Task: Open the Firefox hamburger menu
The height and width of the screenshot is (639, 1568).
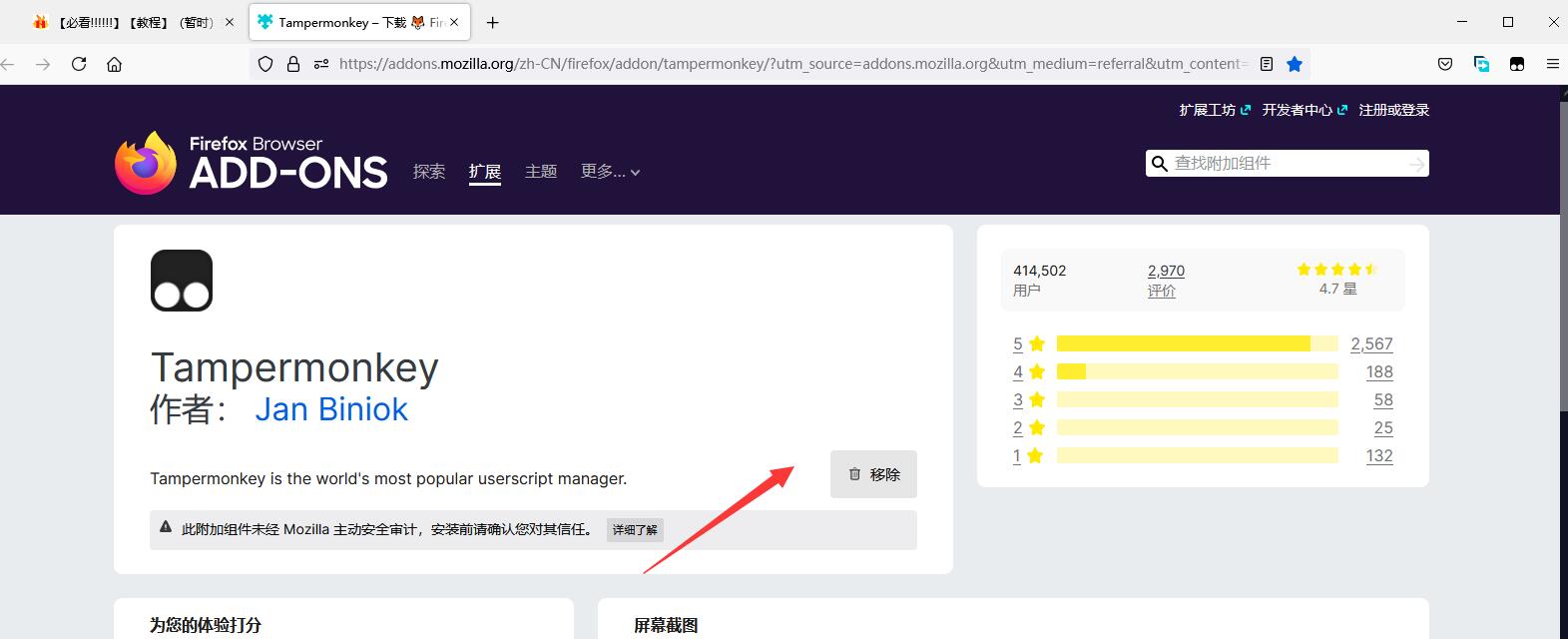Action: pyautogui.click(x=1552, y=64)
